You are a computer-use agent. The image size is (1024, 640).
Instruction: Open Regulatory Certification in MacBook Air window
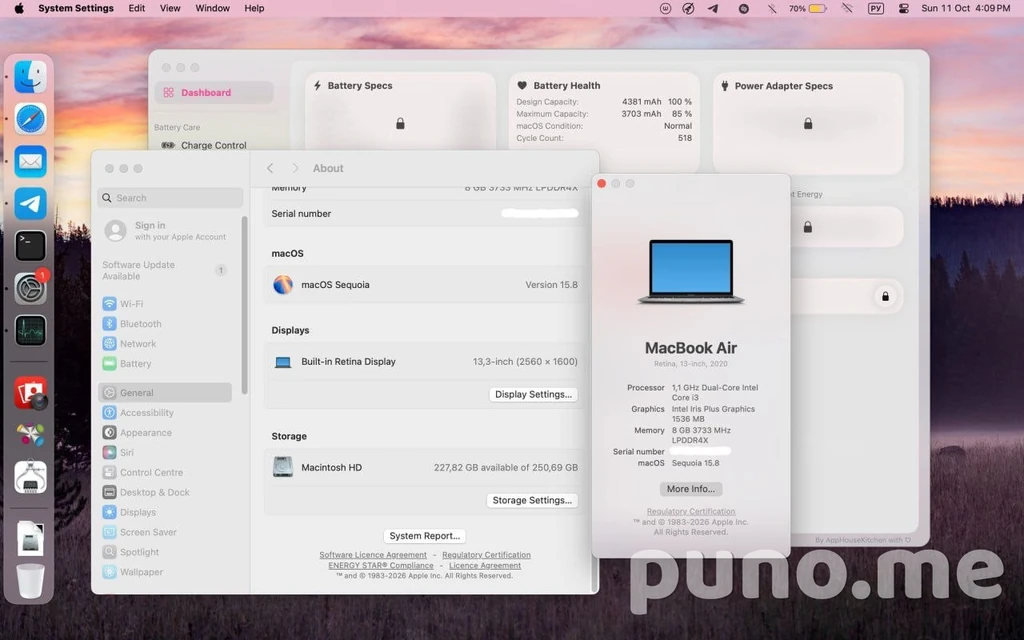(x=691, y=511)
